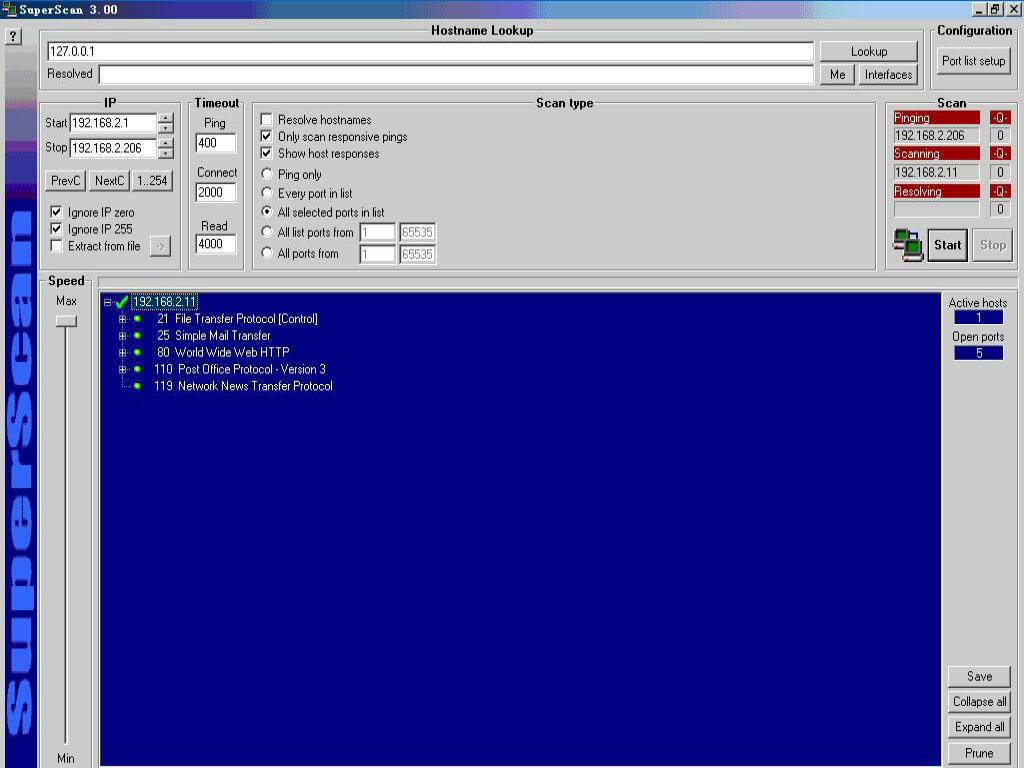Click the Collapse all button
The width and height of the screenshot is (1024, 768).
979,701
